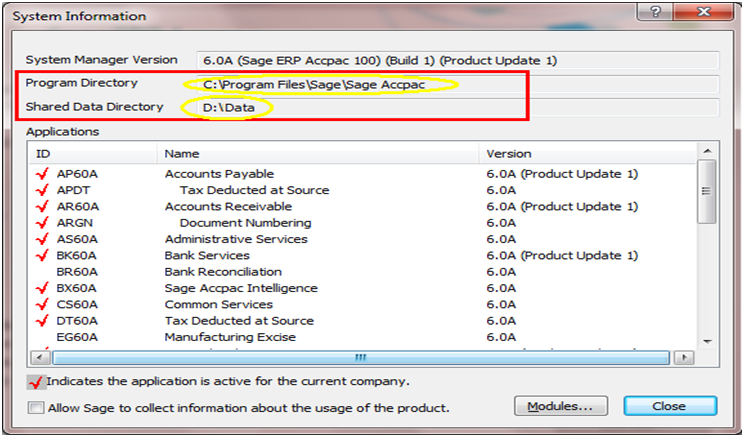Click the horizontal scrollbar right arrow
This screenshot has height=436, width=744.
click(x=684, y=357)
